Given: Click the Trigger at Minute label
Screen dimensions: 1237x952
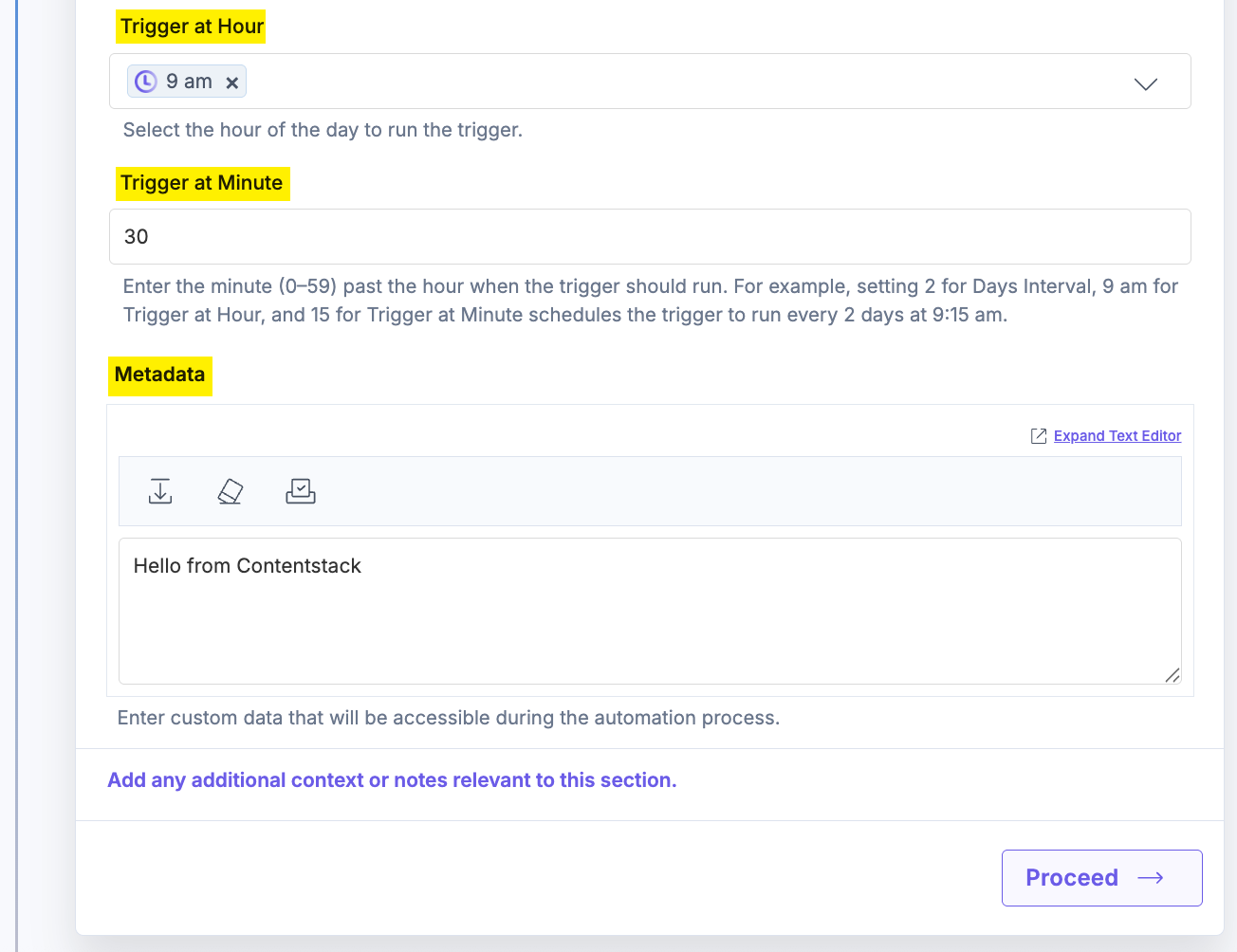Looking at the screenshot, I should click(202, 183).
